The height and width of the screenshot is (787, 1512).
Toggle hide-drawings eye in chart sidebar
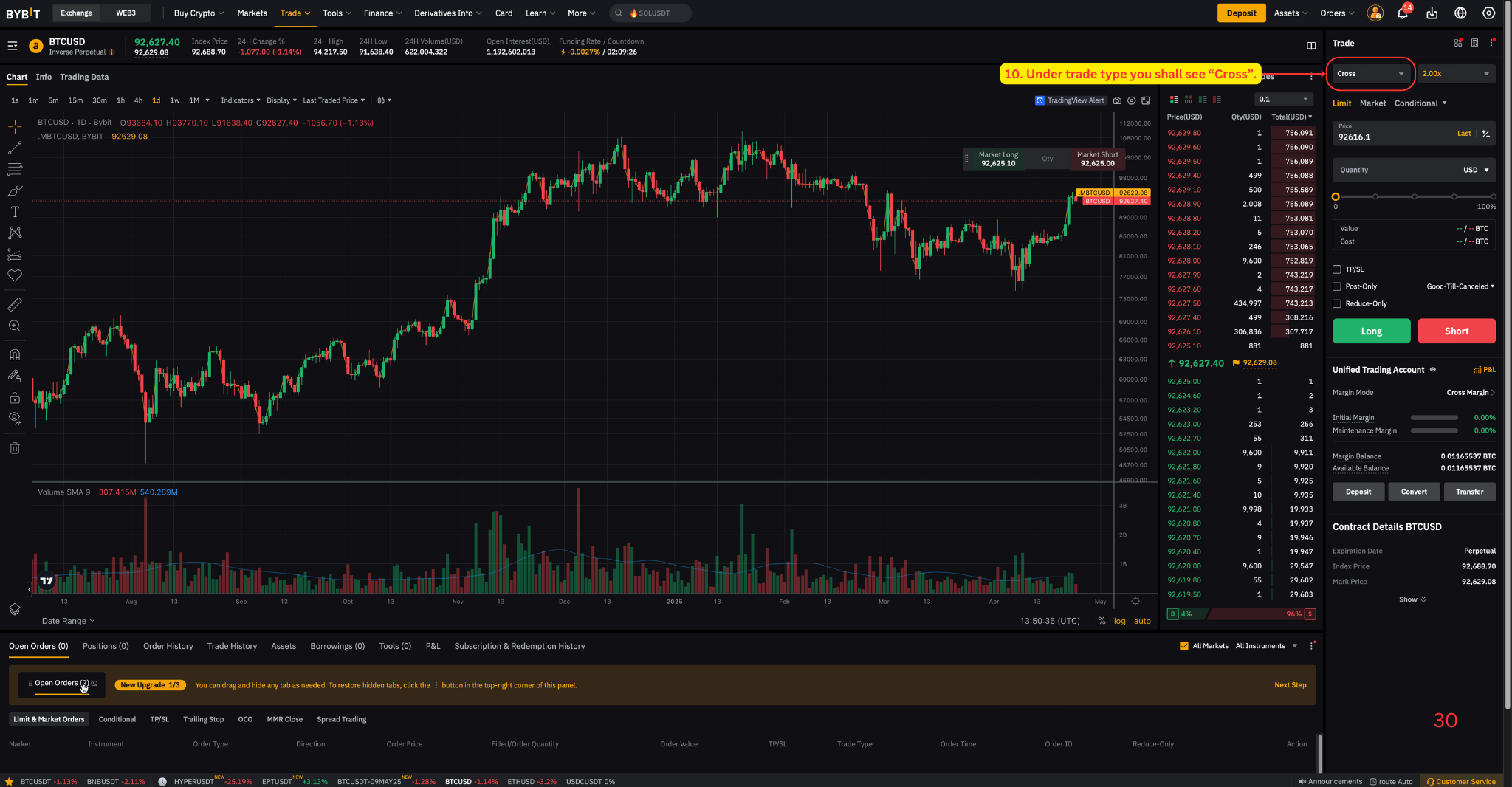tap(15, 419)
